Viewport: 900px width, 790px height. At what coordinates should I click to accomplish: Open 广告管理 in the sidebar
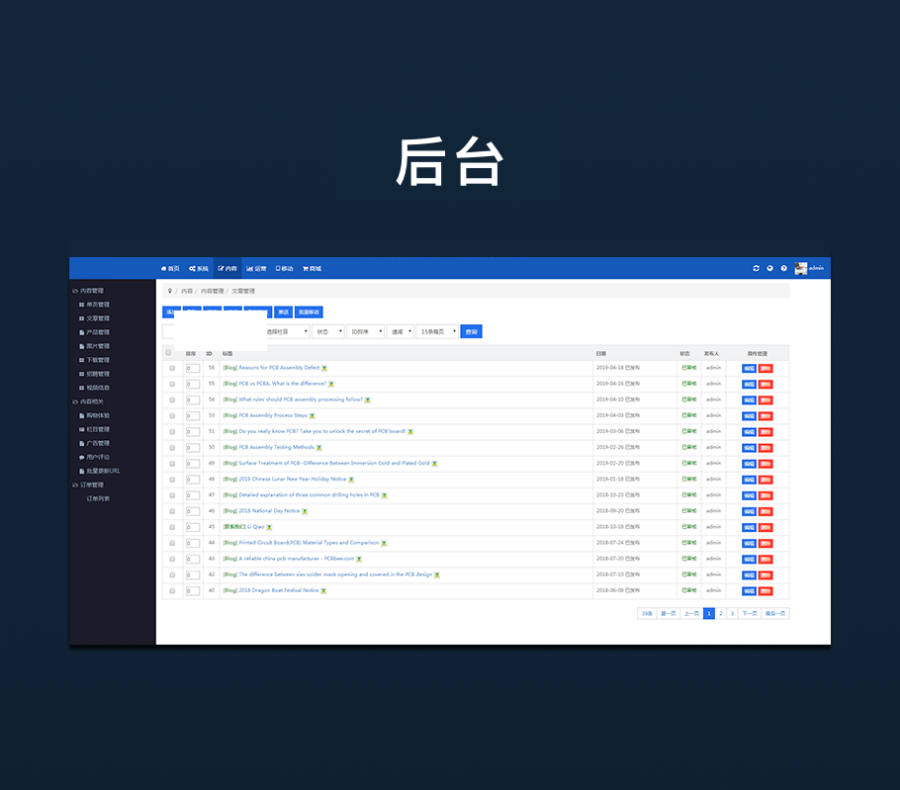pyautogui.click(x=95, y=443)
